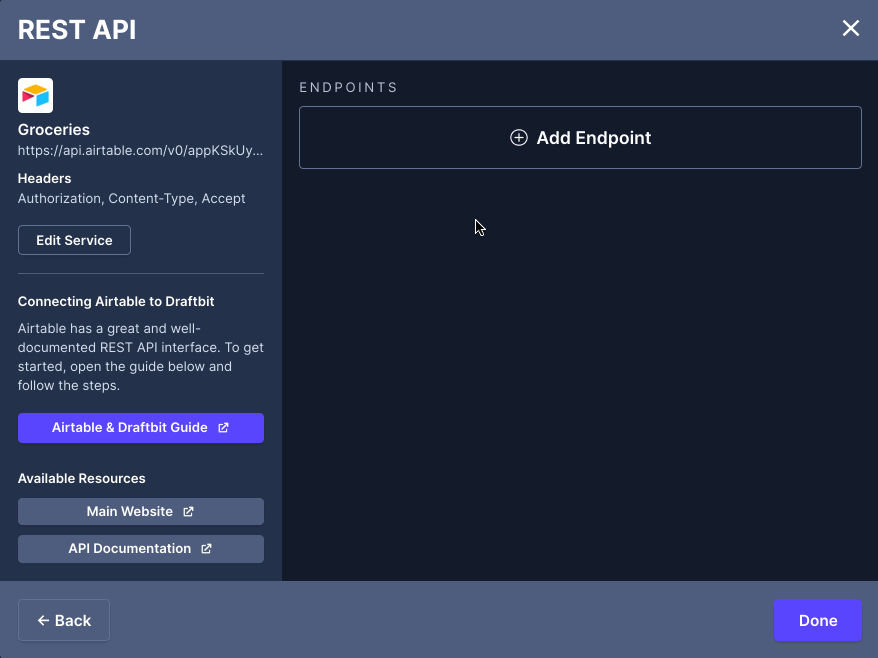The image size is (878, 658).
Task: Finish by clicking Done
Action: 818,620
